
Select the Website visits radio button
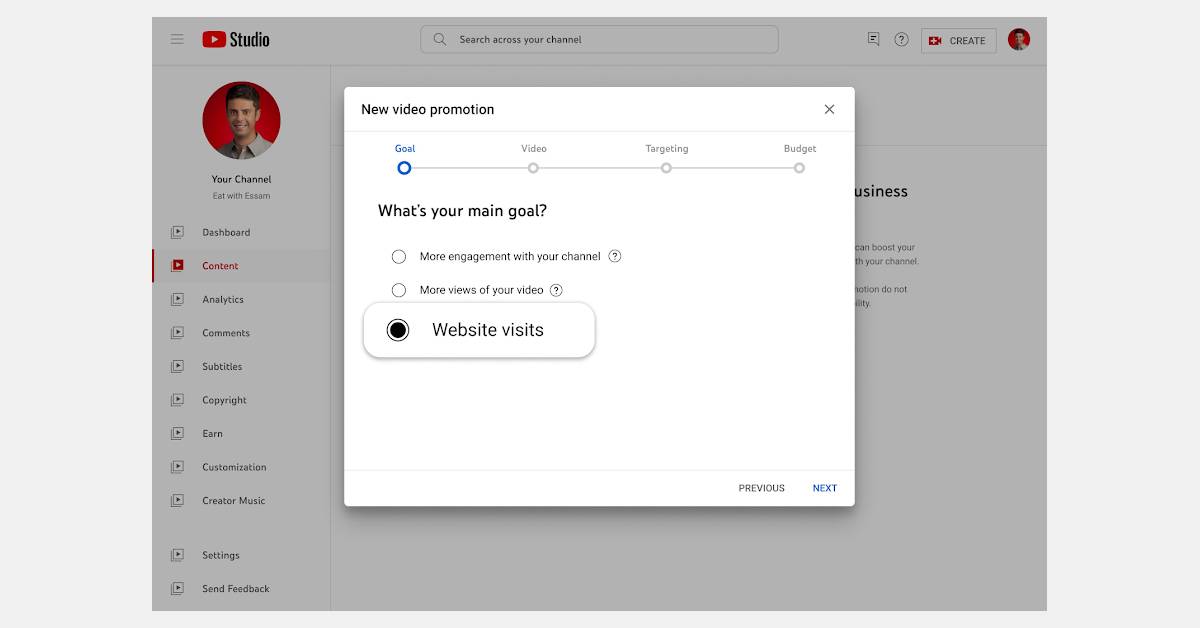(398, 330)
